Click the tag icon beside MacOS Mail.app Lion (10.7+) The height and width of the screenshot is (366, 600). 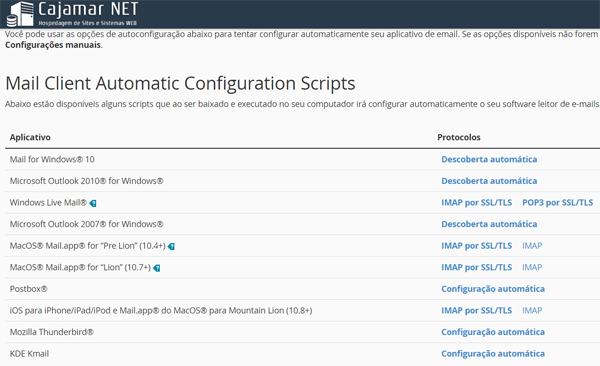point(157,268)
